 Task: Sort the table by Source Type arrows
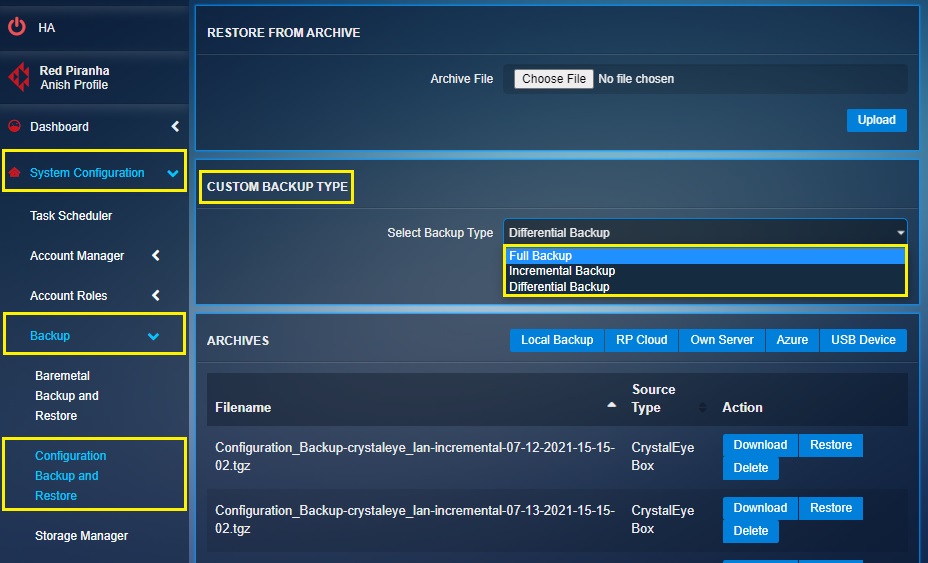tap(703, 407)
